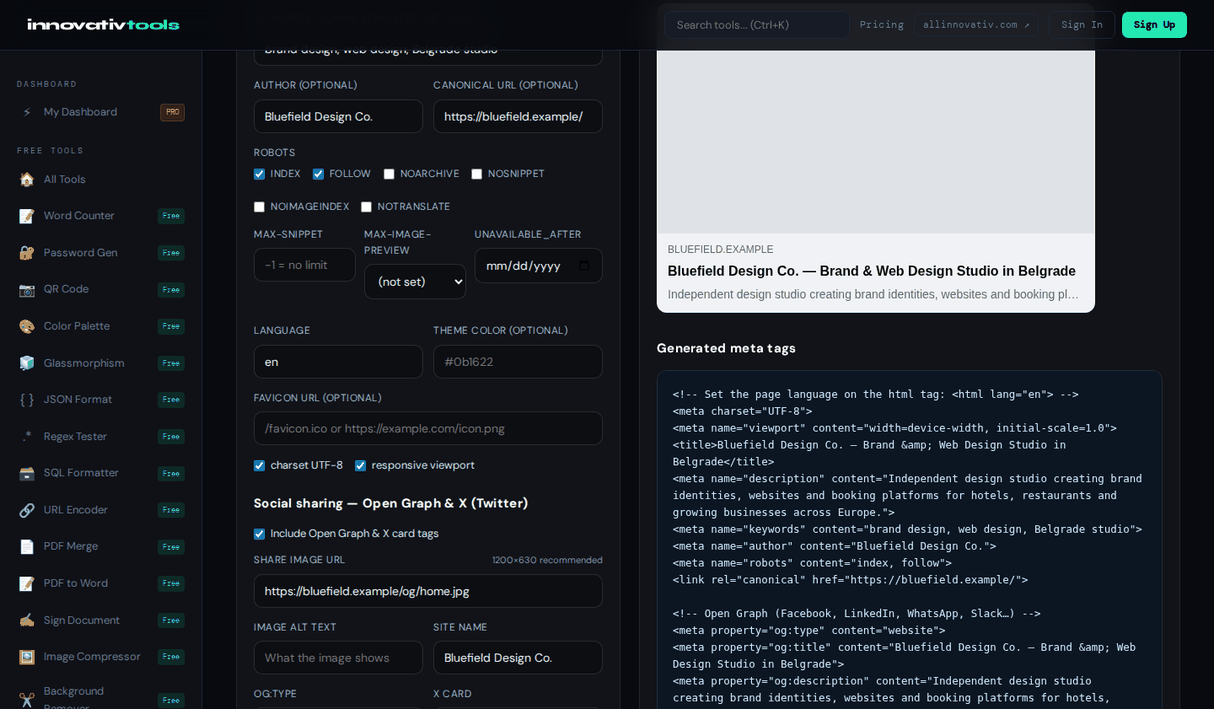Click the max-snippet input
The height and width of the screenshot is (709, 1214).
click(305, 265)
